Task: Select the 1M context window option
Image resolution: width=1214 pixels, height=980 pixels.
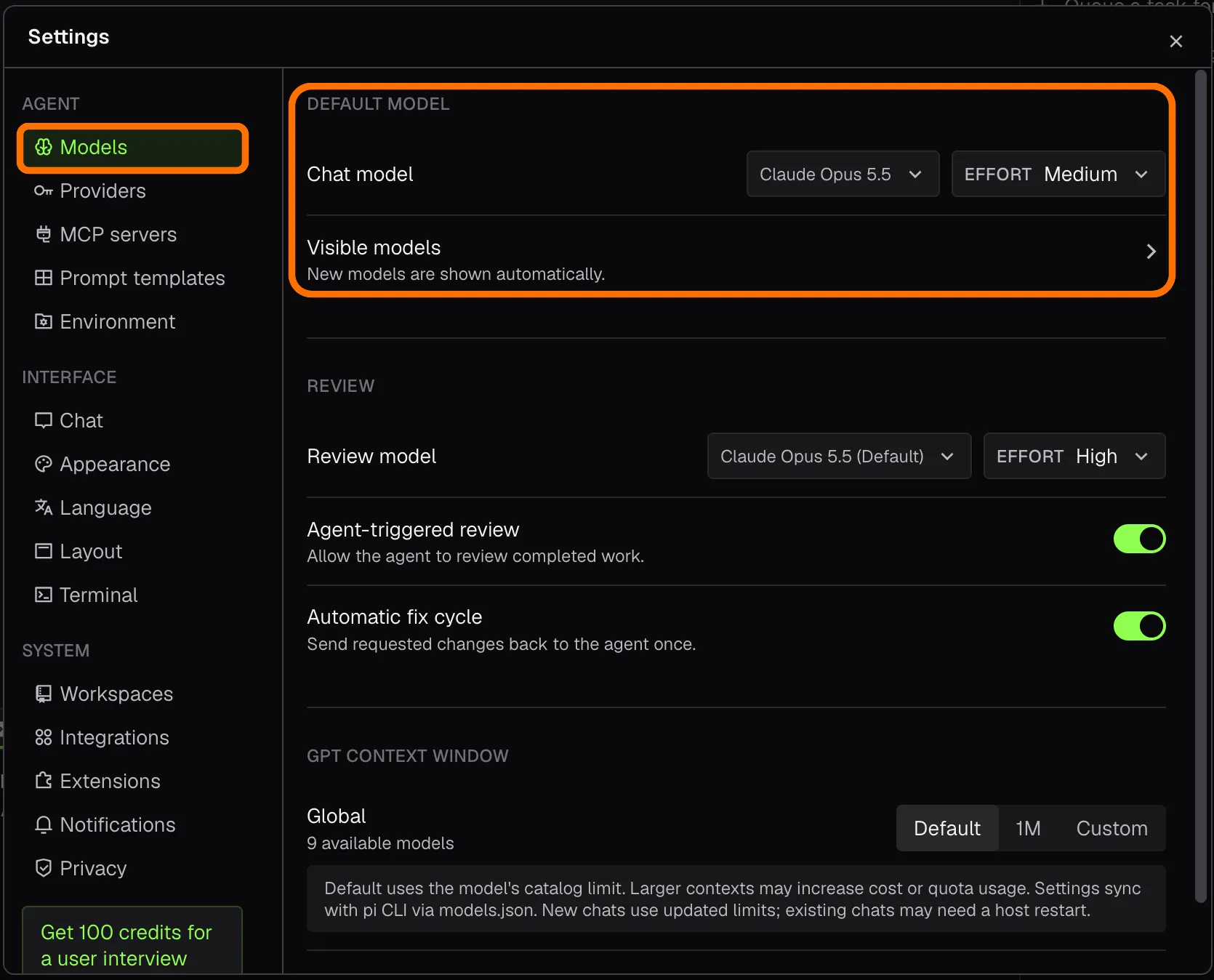Action: tap(1028, 828)
